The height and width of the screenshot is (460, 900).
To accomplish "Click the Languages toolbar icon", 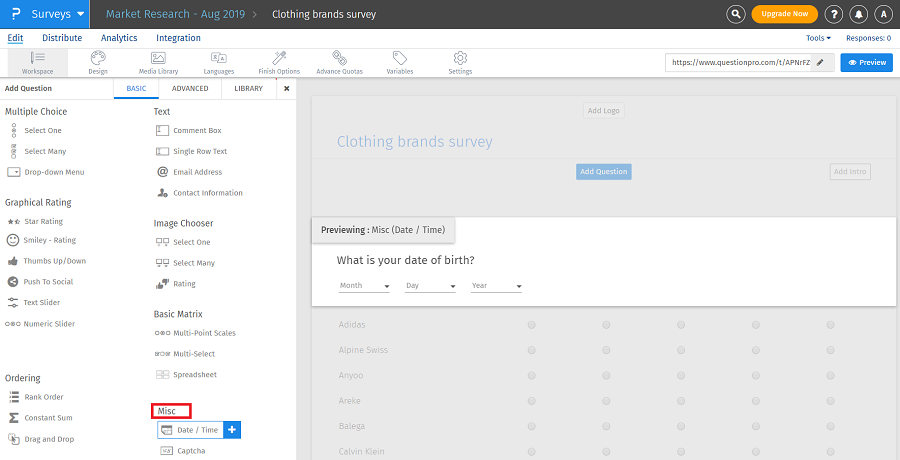I will (x=218, y=62).
